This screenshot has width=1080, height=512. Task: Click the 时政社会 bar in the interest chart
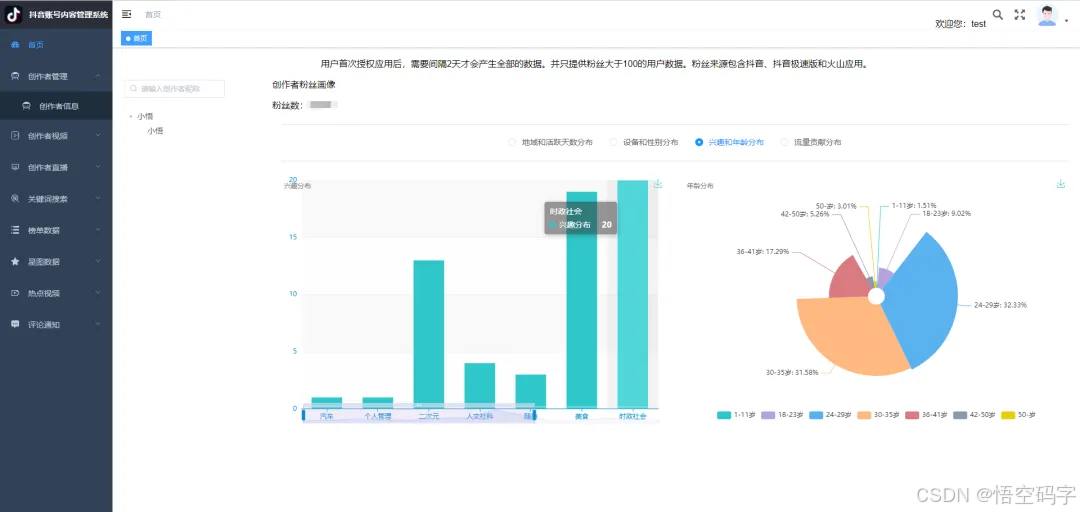click(x=632, y=294)
